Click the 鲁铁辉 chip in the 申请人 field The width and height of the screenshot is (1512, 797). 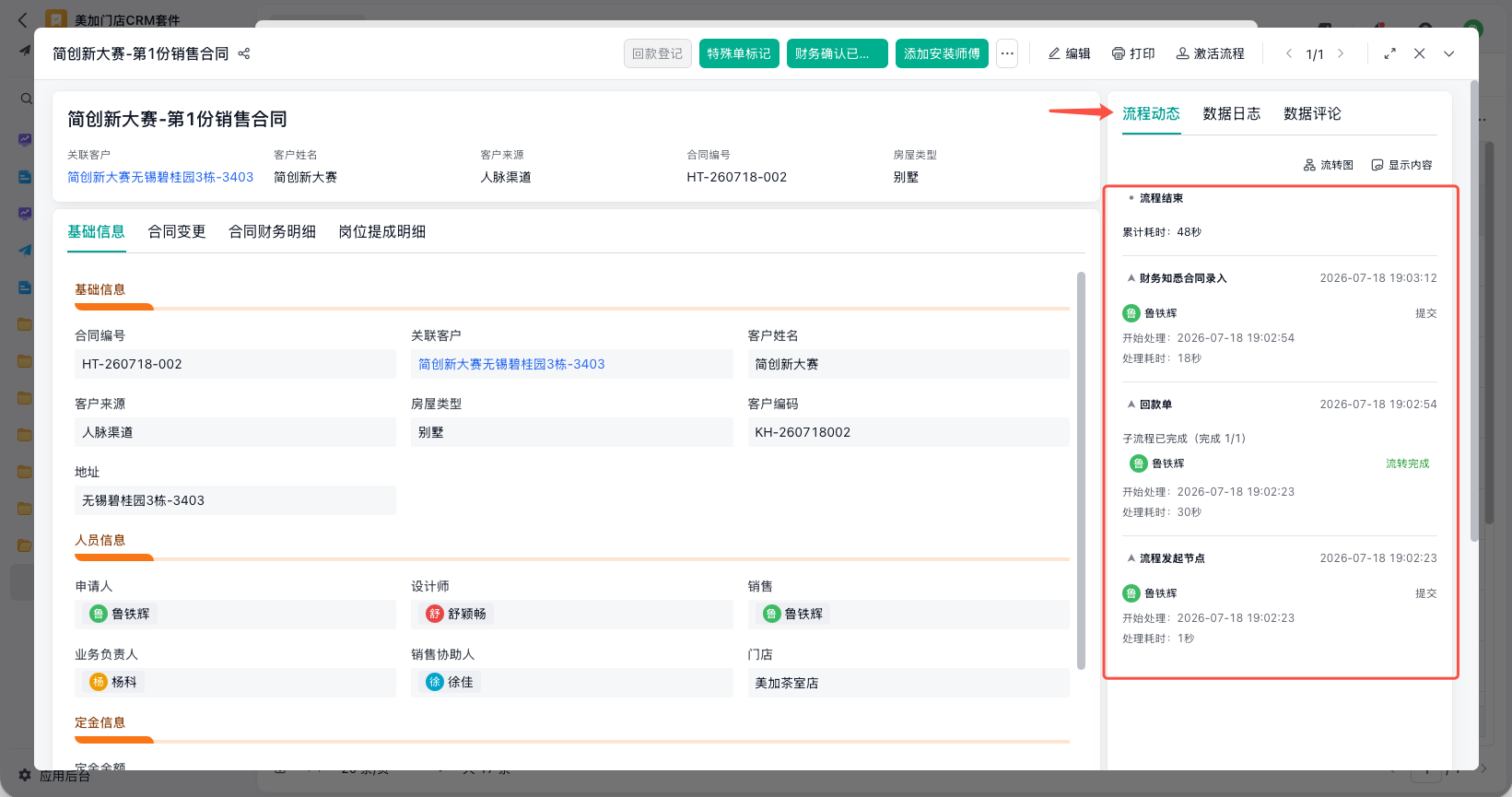[x=121, y=614]
